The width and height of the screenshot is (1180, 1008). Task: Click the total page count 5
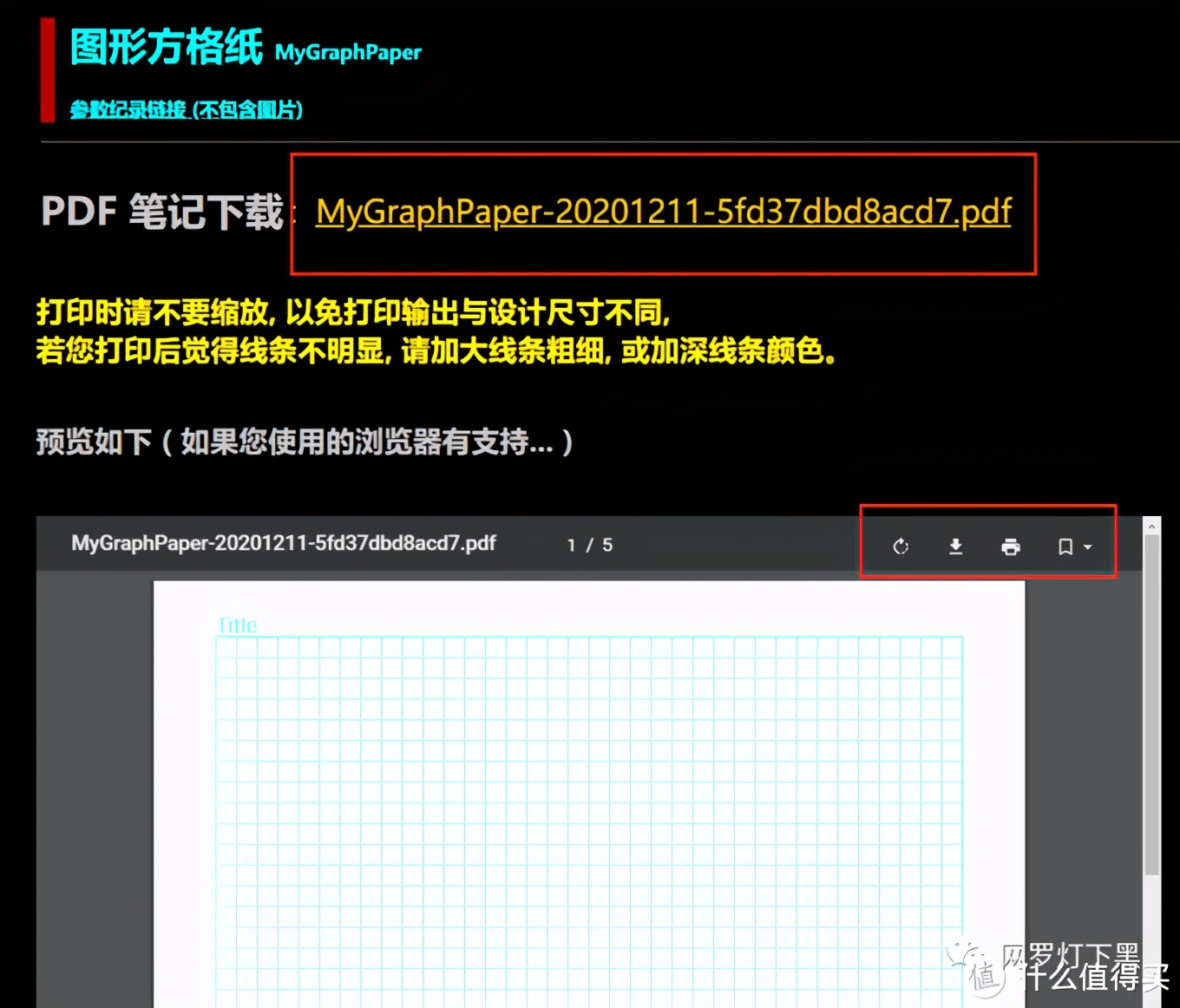pyautogui.click(x=607, y=545)
